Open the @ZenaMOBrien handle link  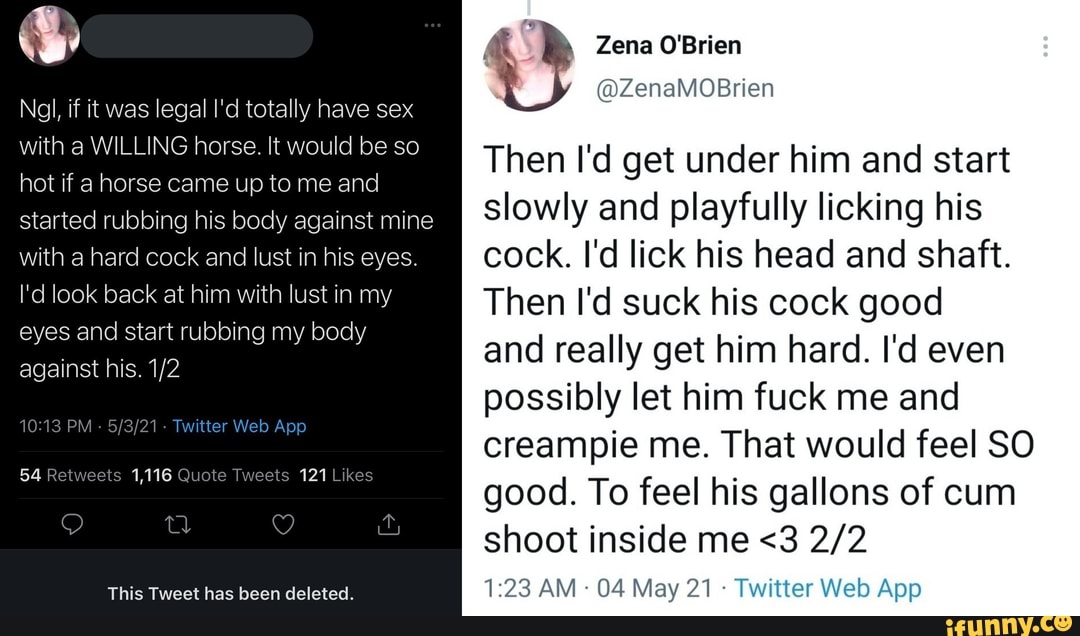tap(685, 88)
